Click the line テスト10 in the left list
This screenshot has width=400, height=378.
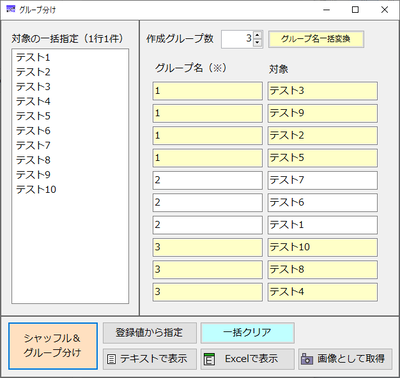(36, 190)
